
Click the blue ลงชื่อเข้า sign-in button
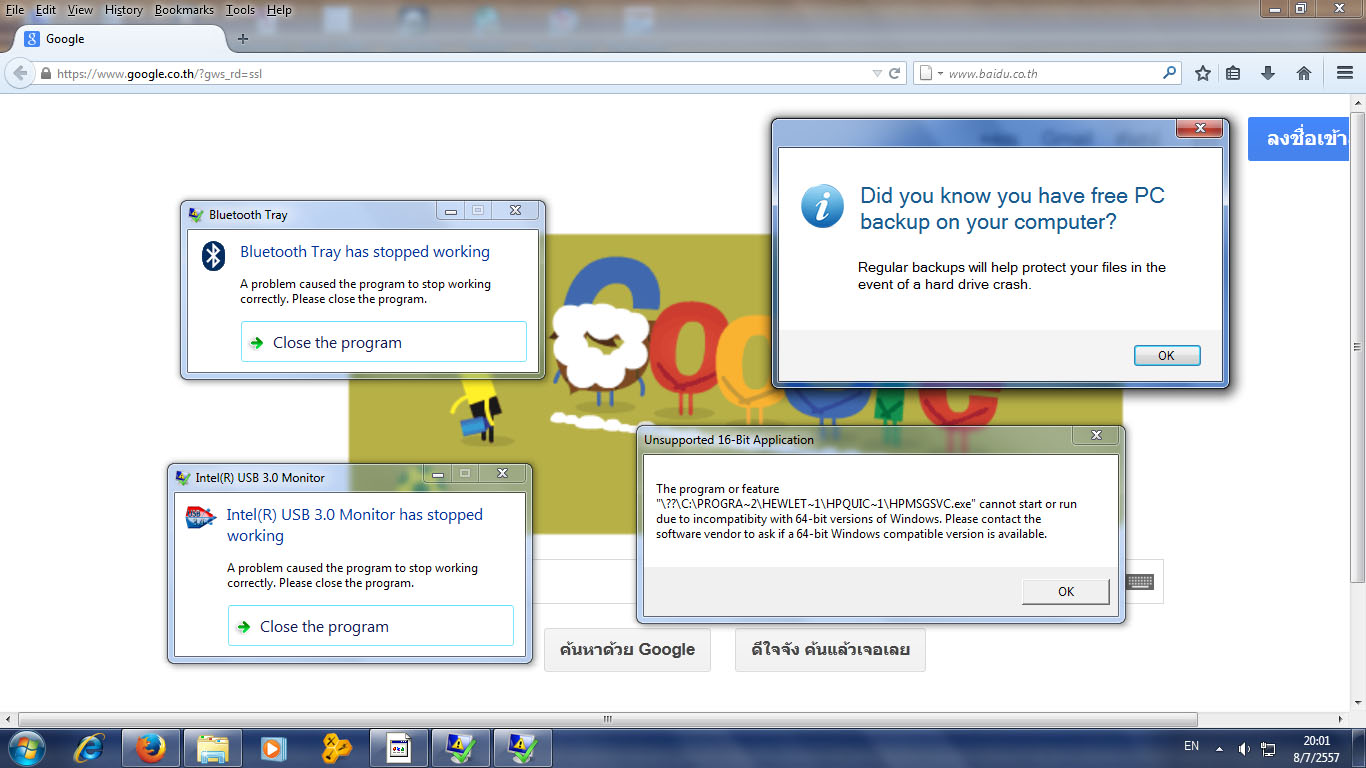1298,139
